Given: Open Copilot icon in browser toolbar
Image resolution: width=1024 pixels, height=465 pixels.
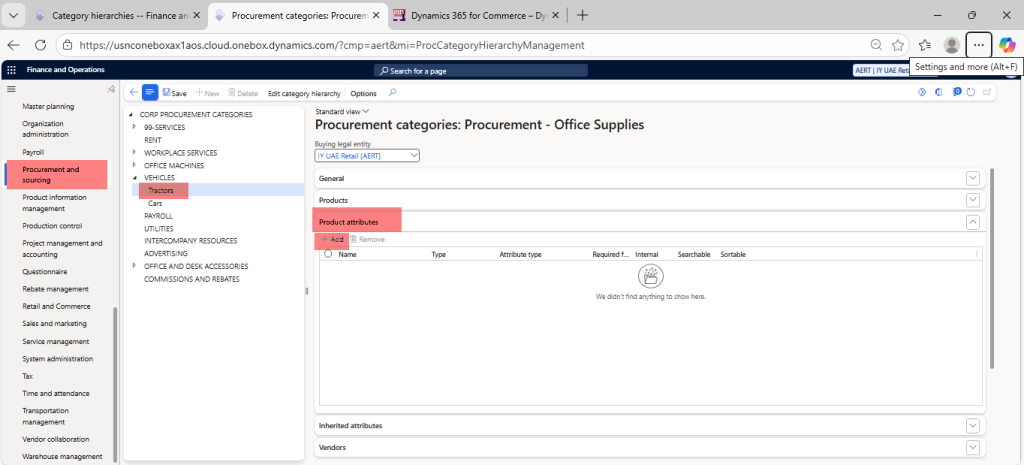Looking at the screenshot, I should click(x=1007, y=45).
